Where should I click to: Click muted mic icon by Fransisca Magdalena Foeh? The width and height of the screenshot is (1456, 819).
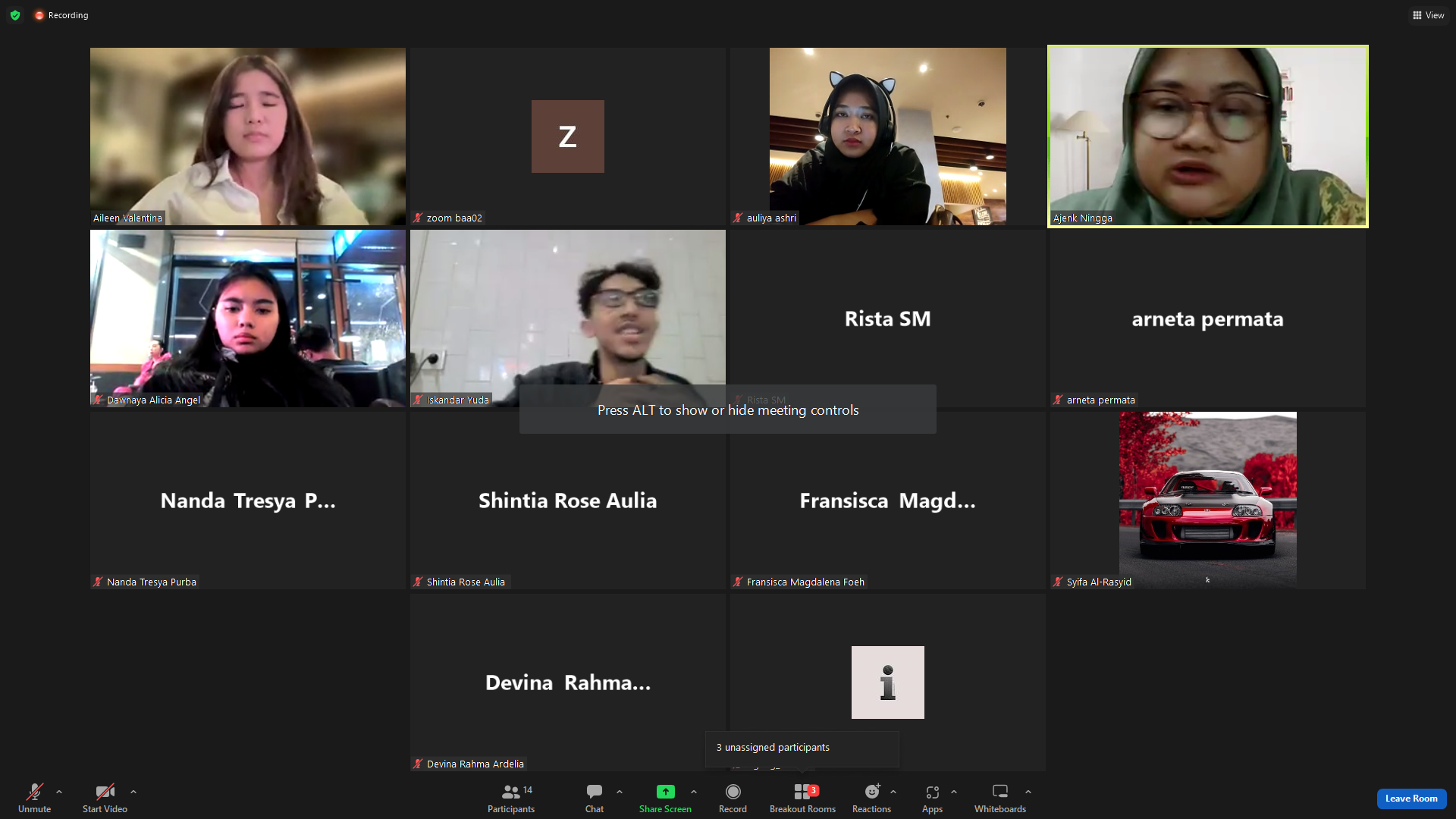tap(738, 582)
